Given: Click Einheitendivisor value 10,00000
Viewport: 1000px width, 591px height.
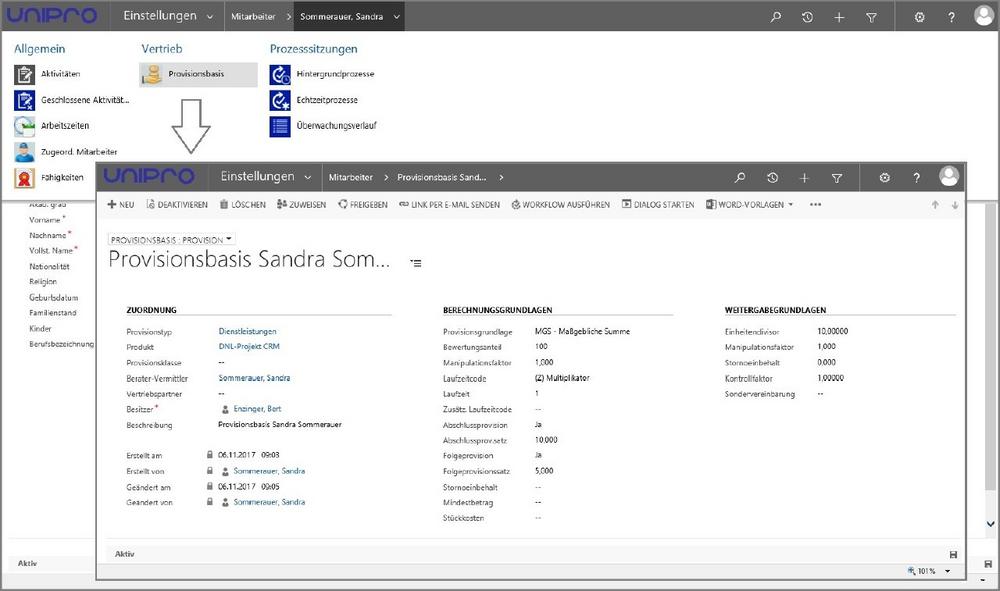Looking at the screenshot, I should click(x=833, y=332).
